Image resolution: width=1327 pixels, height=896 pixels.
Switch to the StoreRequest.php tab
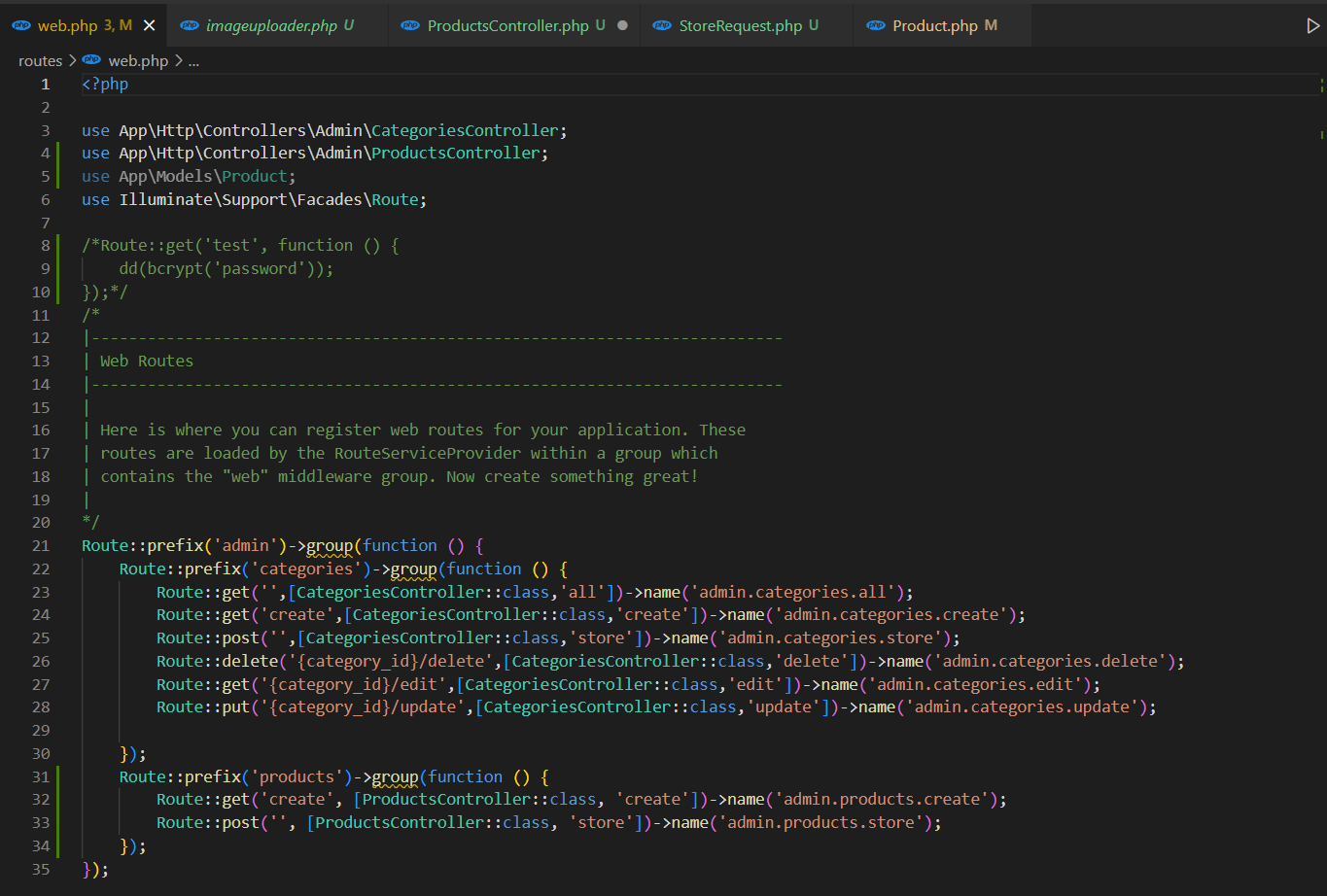coord(740,25)
